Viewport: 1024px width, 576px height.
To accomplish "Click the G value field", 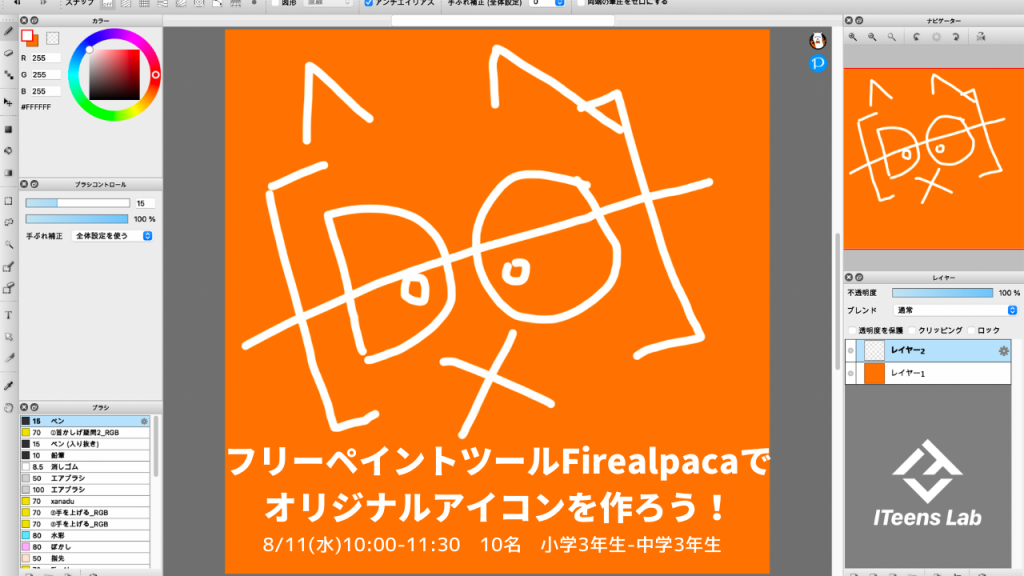I will 46,74.
